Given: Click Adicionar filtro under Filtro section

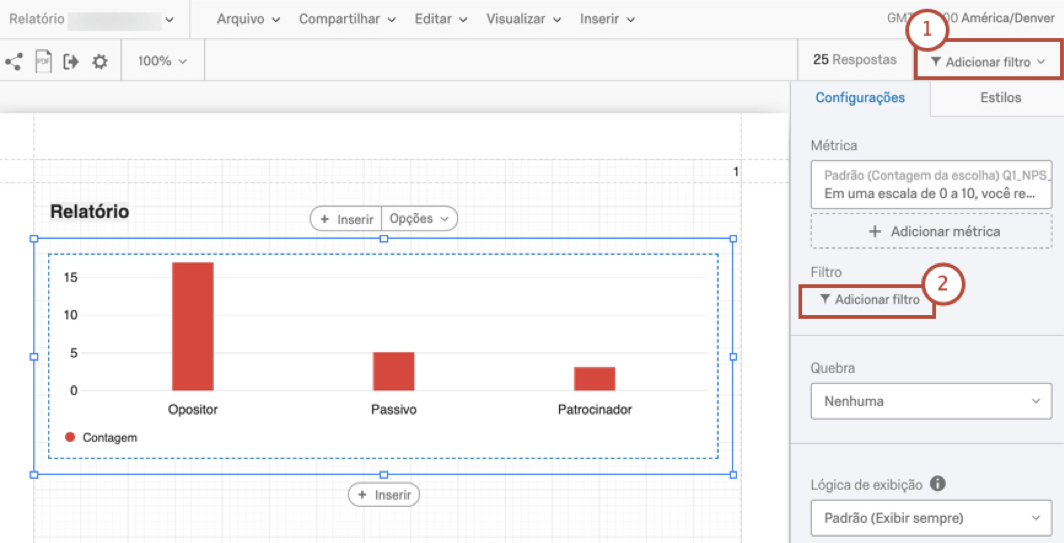Looking at the screenshot, I should tap(868, 299).
